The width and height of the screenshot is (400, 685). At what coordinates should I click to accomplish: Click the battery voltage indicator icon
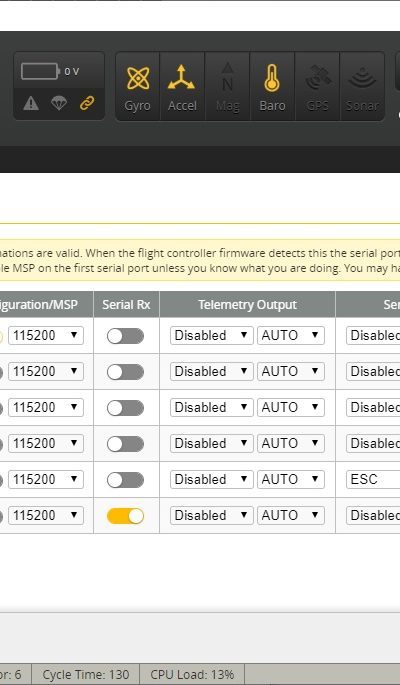40,71
